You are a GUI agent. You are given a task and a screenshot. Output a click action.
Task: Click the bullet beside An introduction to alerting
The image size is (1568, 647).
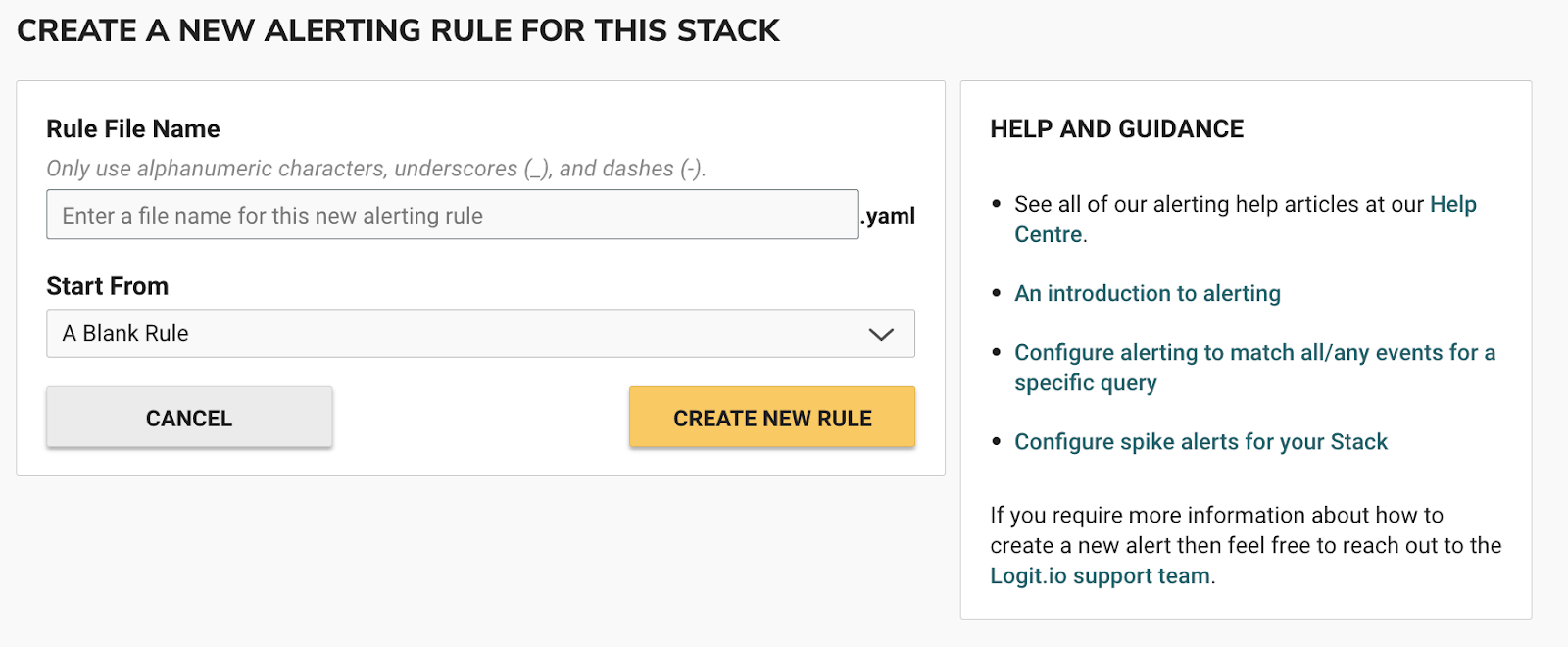pos(997,293)
